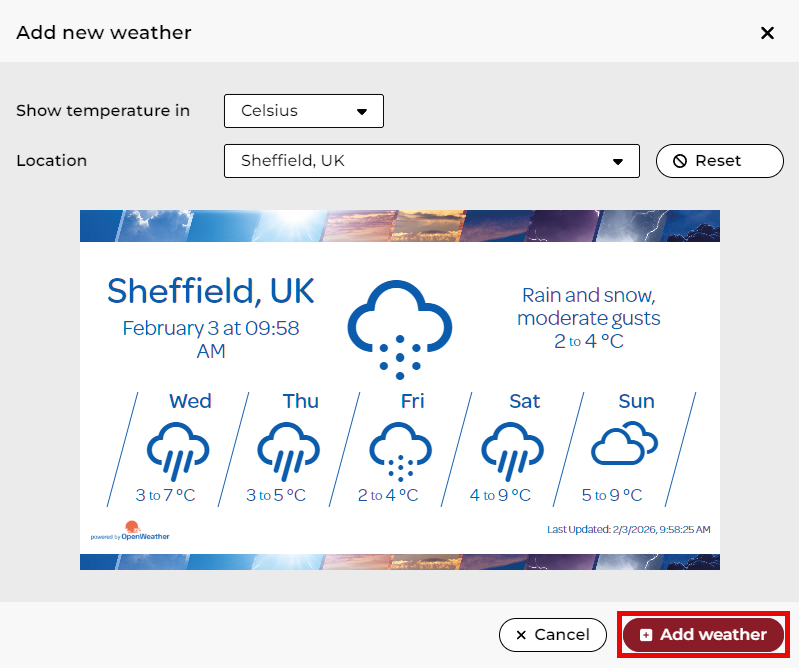Close the Add new weather dialog
799x668 pixels.
[x=767, y=33]
